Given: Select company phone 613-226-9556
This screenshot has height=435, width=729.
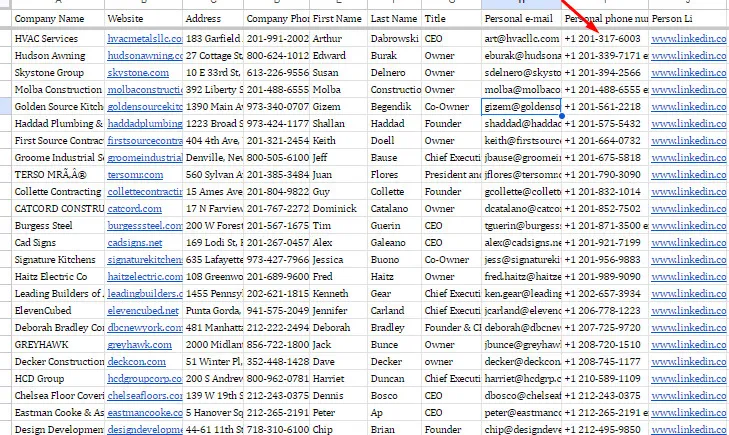Looking at the screenshot, I should click(x=277, y=73).
